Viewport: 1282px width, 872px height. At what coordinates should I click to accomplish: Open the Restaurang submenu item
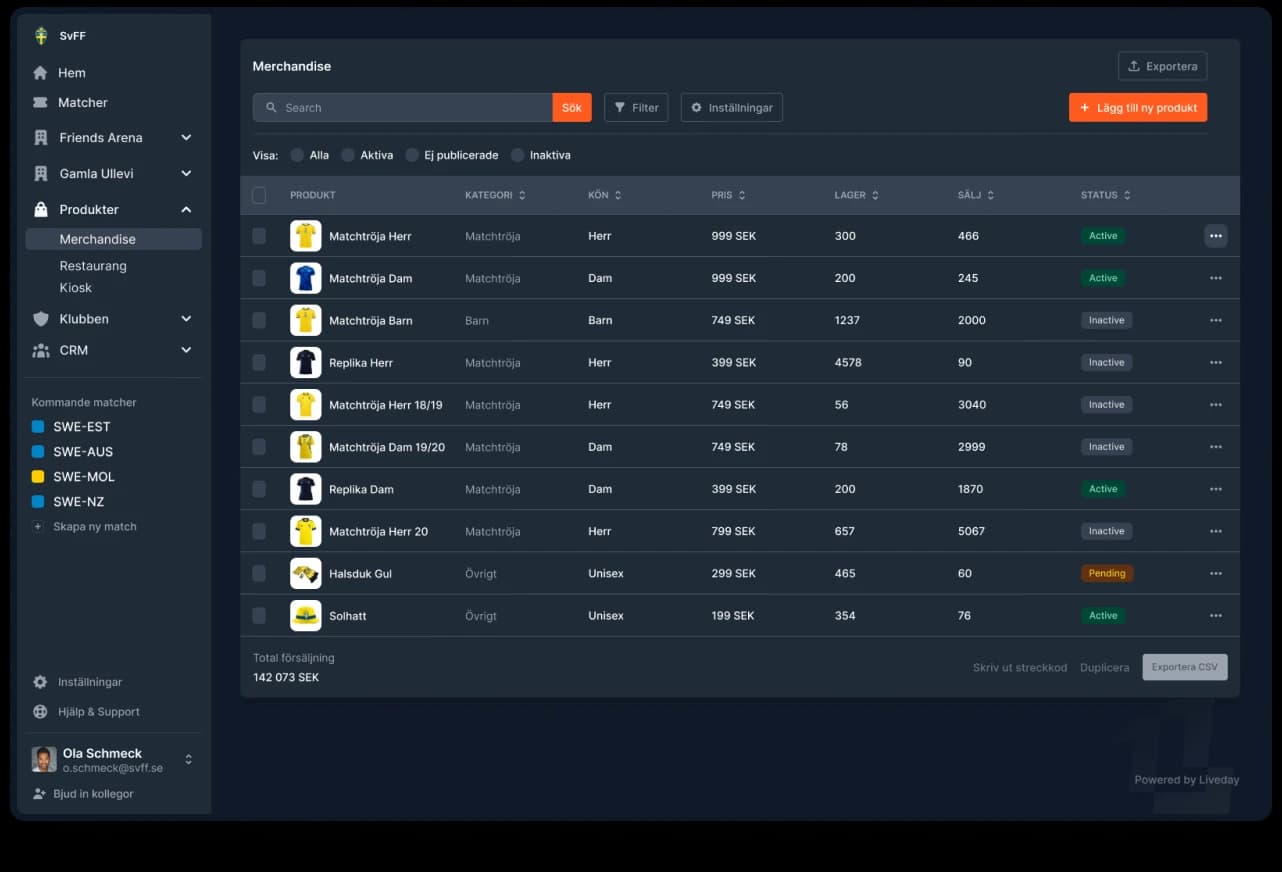pos(93,266)
